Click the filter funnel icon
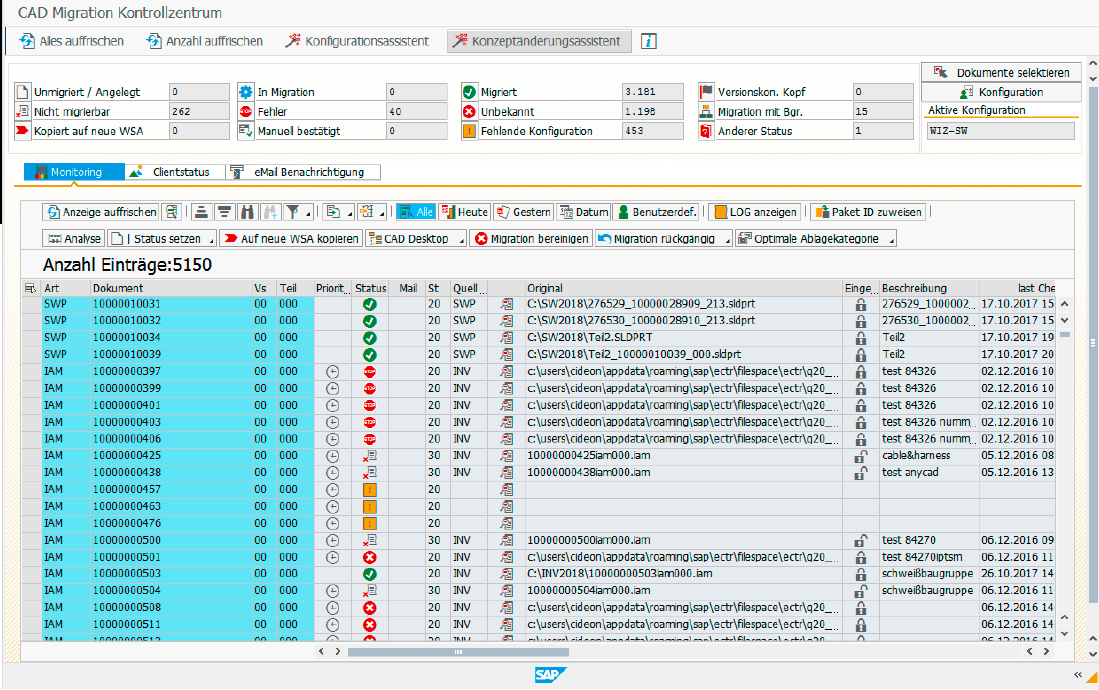This screenshot has height=690, width=1099. [292, 212]
